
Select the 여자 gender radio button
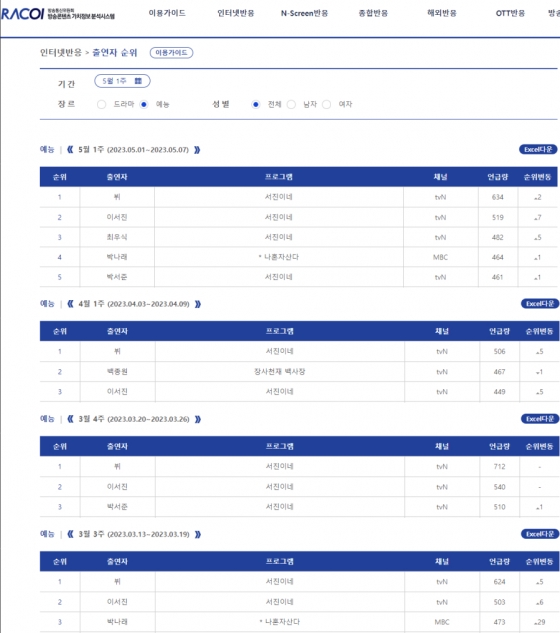click(x=327, y=105)
